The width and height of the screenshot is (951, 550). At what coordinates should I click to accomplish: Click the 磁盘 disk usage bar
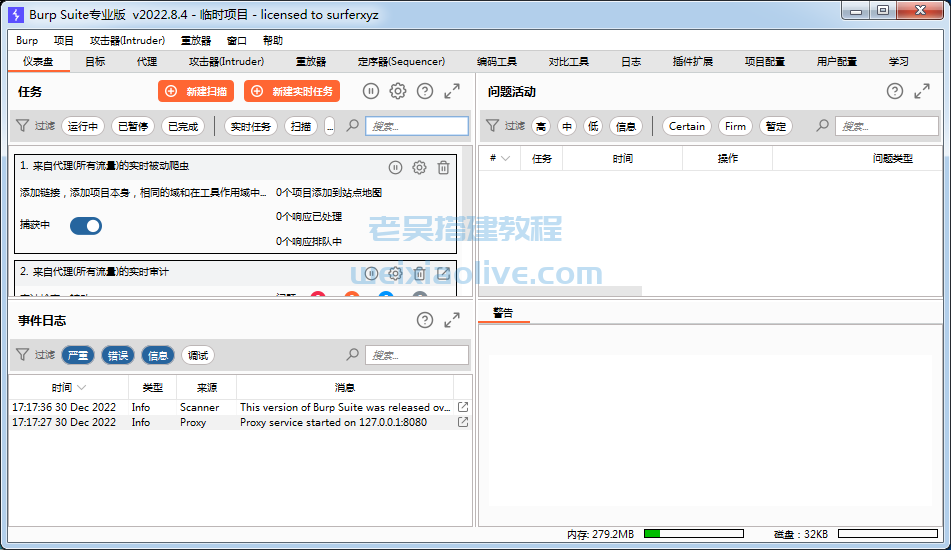coord(888,534)
